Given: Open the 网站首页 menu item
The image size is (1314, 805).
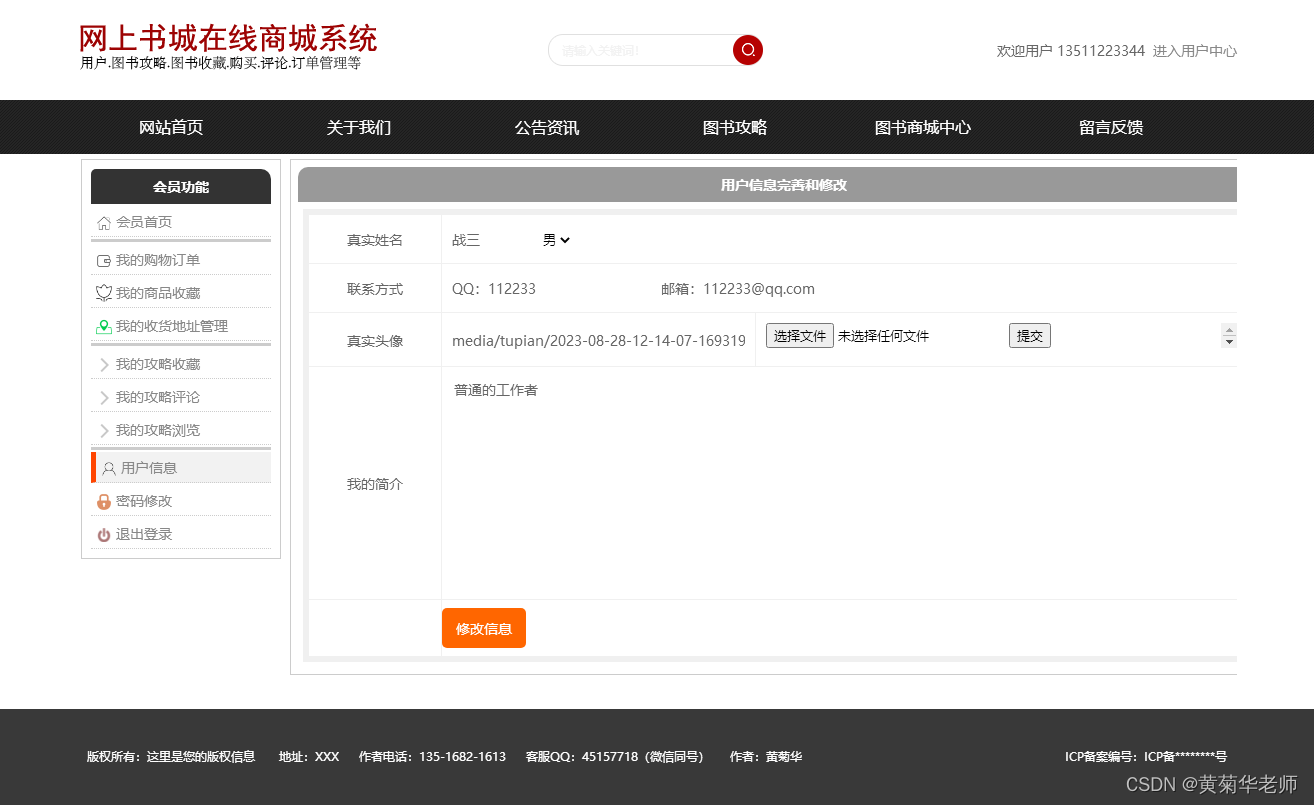Looking at the screenshot, I should coord(170,127).
